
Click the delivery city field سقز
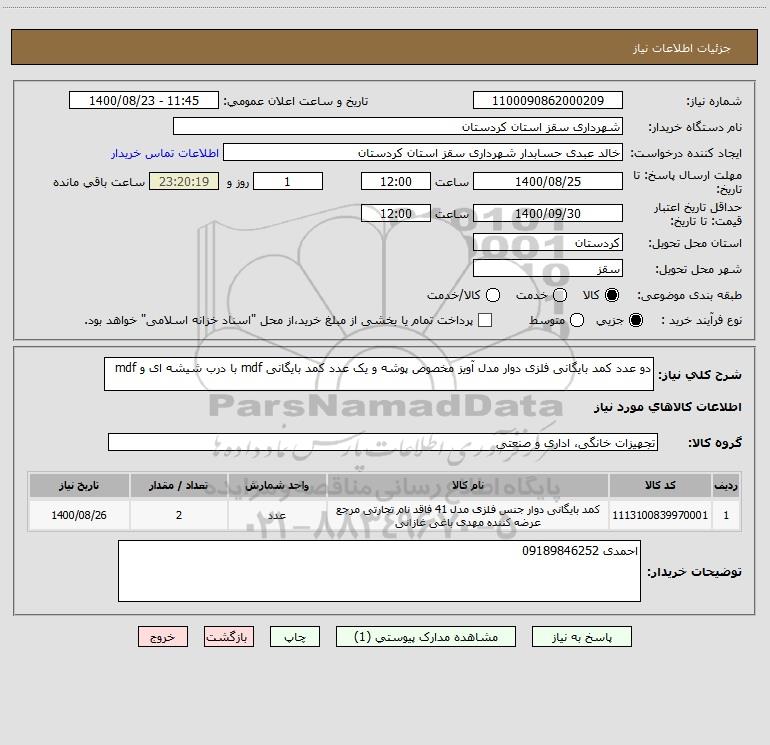(548, 268)
